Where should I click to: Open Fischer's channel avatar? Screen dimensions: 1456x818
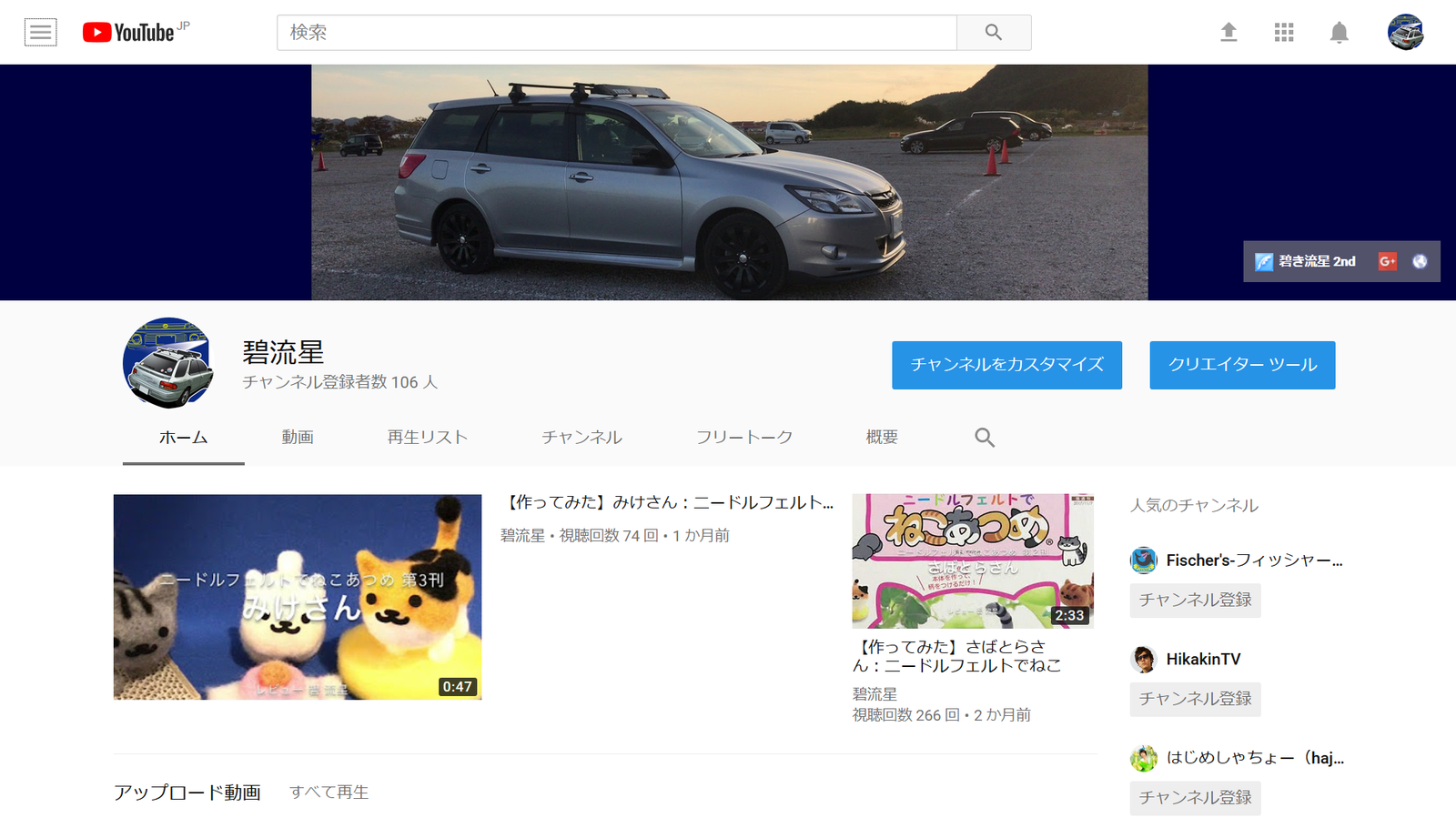(x=1144, y=560)
